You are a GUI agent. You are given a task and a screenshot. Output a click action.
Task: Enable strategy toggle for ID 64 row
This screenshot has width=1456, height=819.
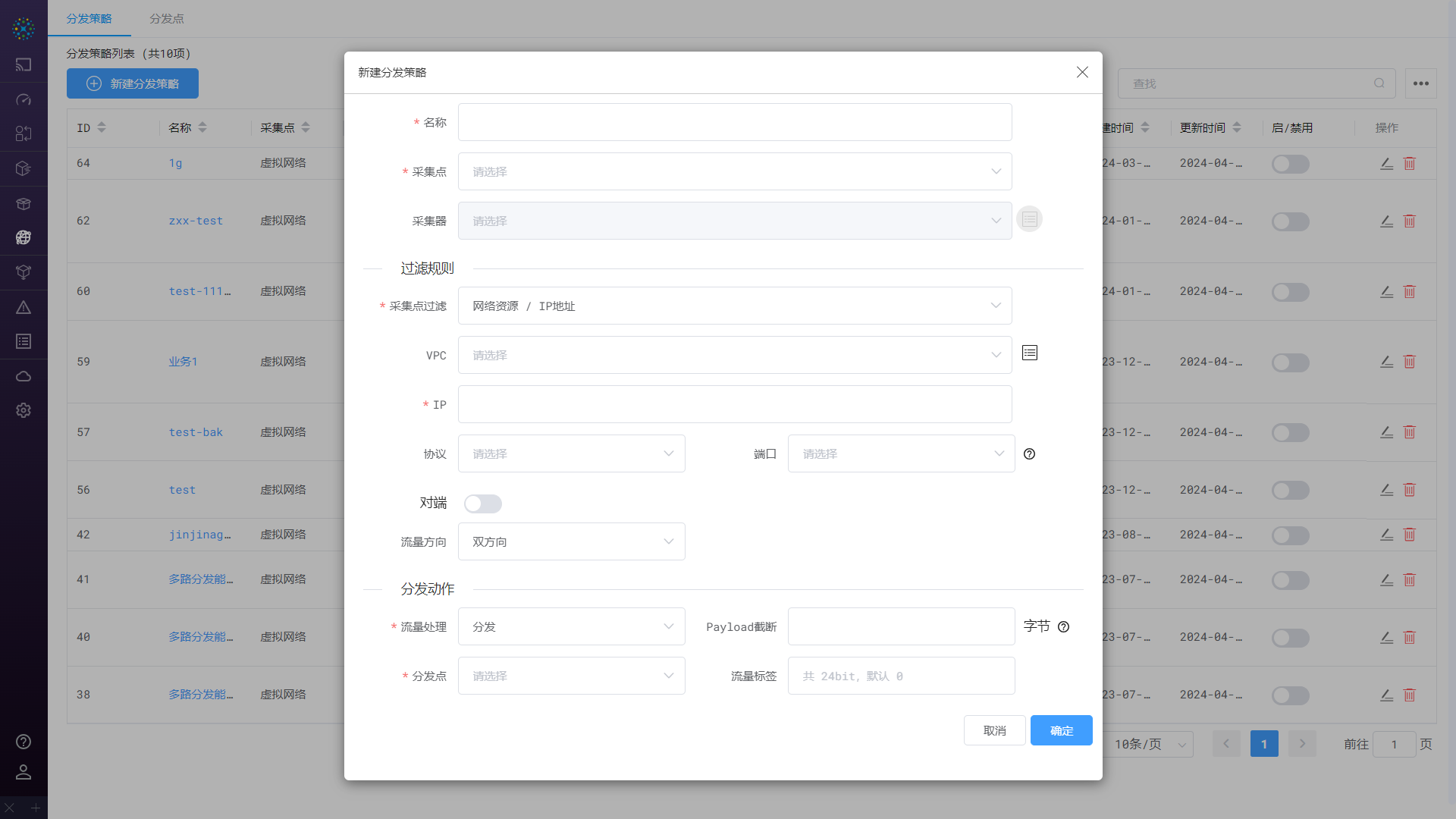[1290, 164]
